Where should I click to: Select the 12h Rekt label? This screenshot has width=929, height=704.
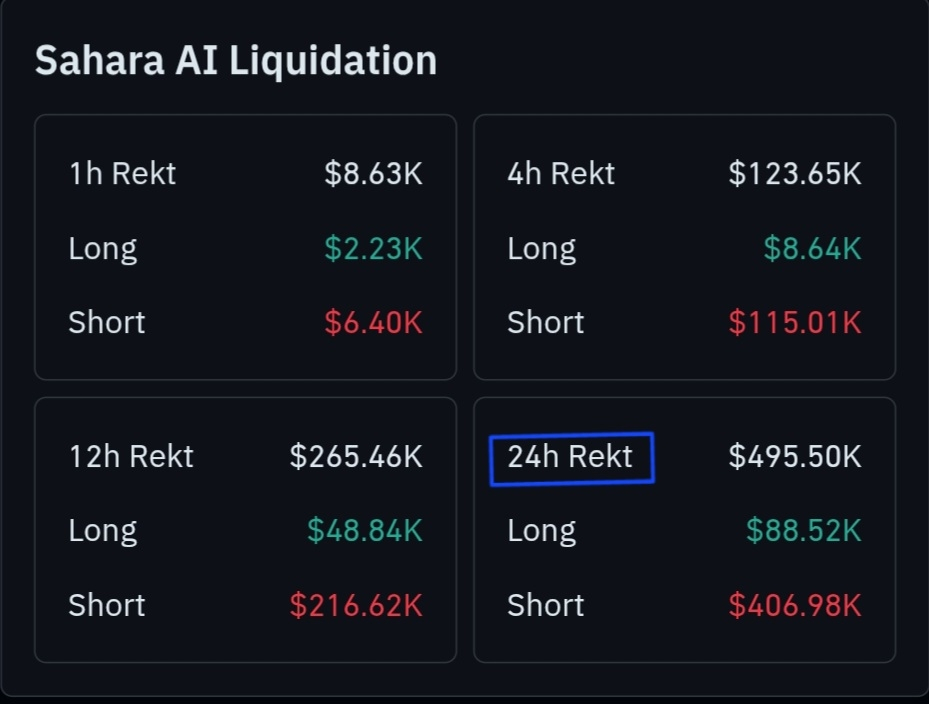[131, 457]
